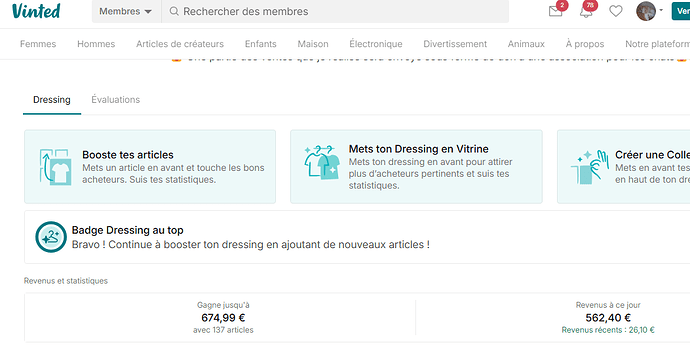Open the Maison category menu
Viewport: 690px width, 364px height.
point(313,44)
